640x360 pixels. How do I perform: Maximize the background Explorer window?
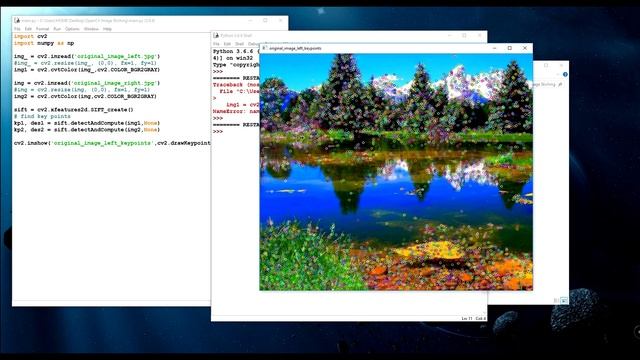click(x=546, y=65)
